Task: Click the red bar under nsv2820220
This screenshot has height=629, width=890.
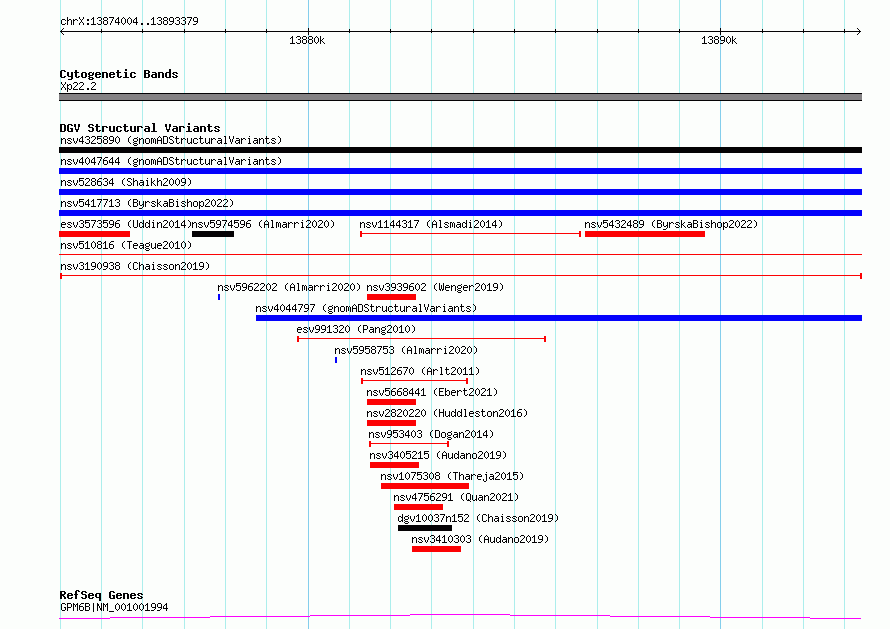Action: 392,423
